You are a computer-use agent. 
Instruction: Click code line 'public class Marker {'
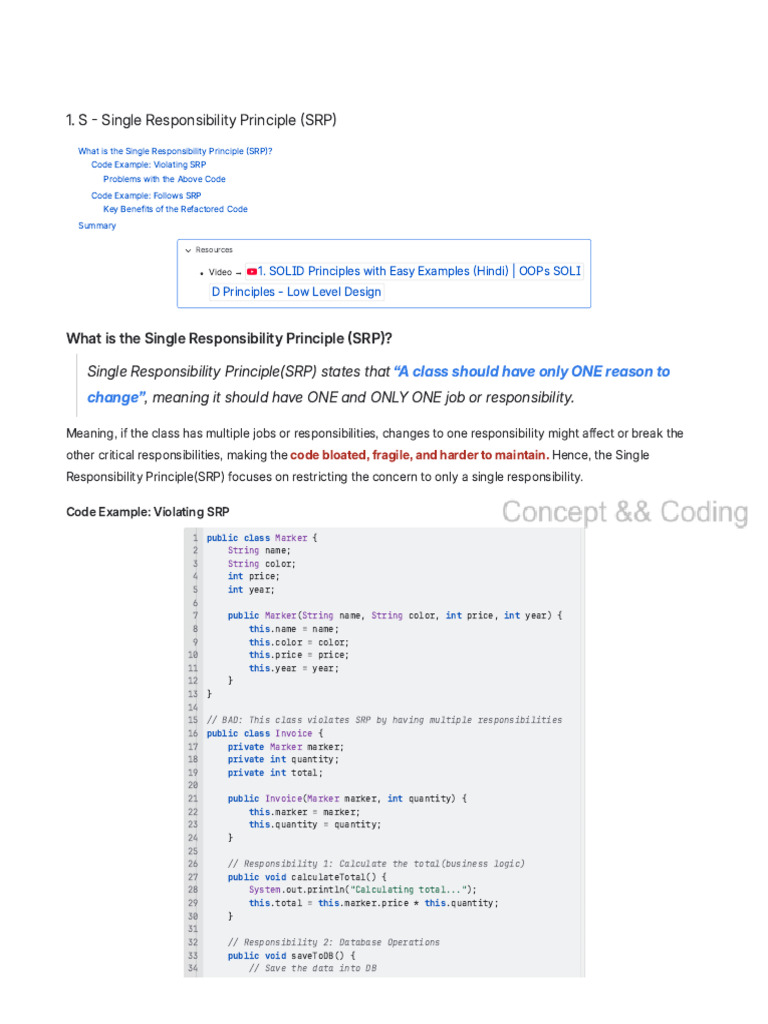(x=262, y=538)
